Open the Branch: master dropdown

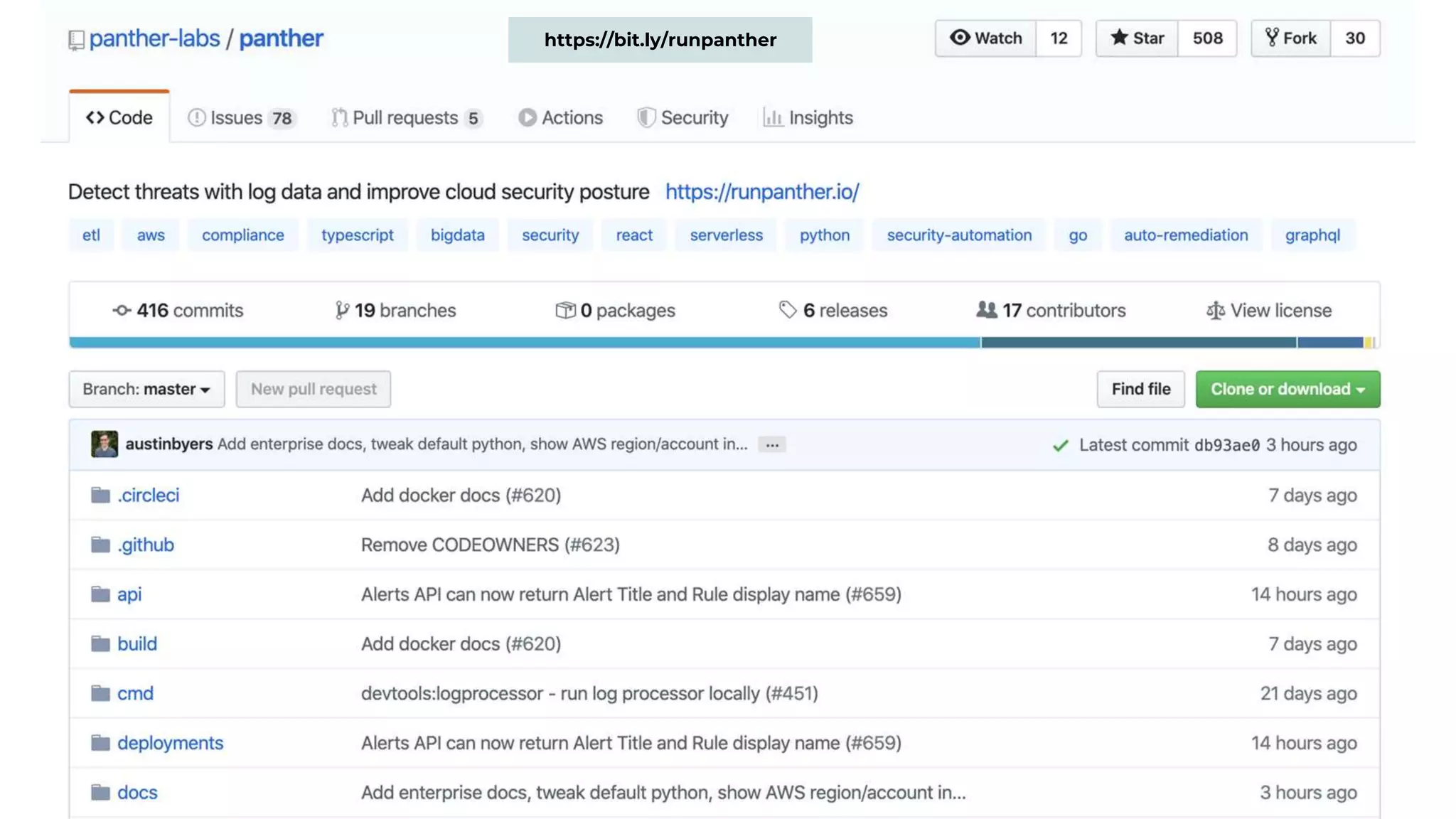[146, 389]
